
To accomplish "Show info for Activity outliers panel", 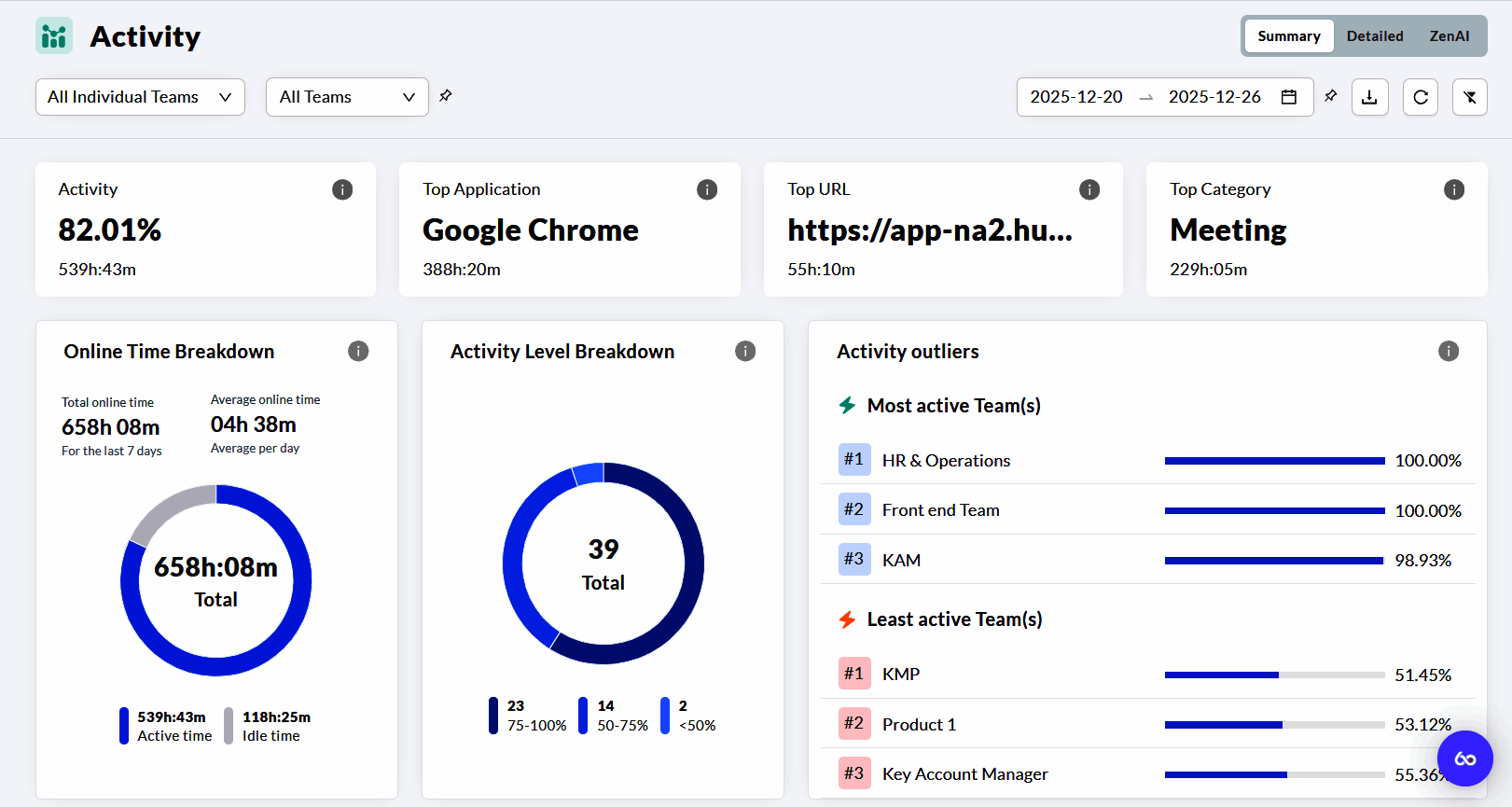I will 1449,351.
